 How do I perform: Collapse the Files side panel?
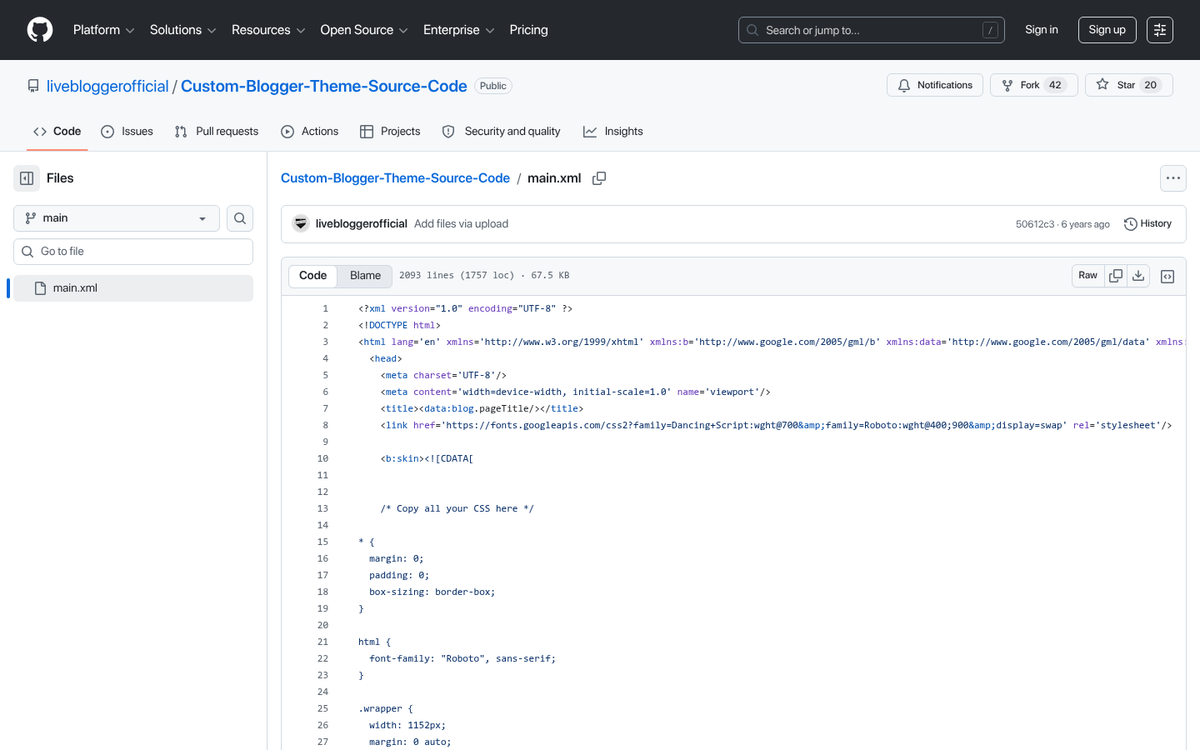(x=27, y=178)
